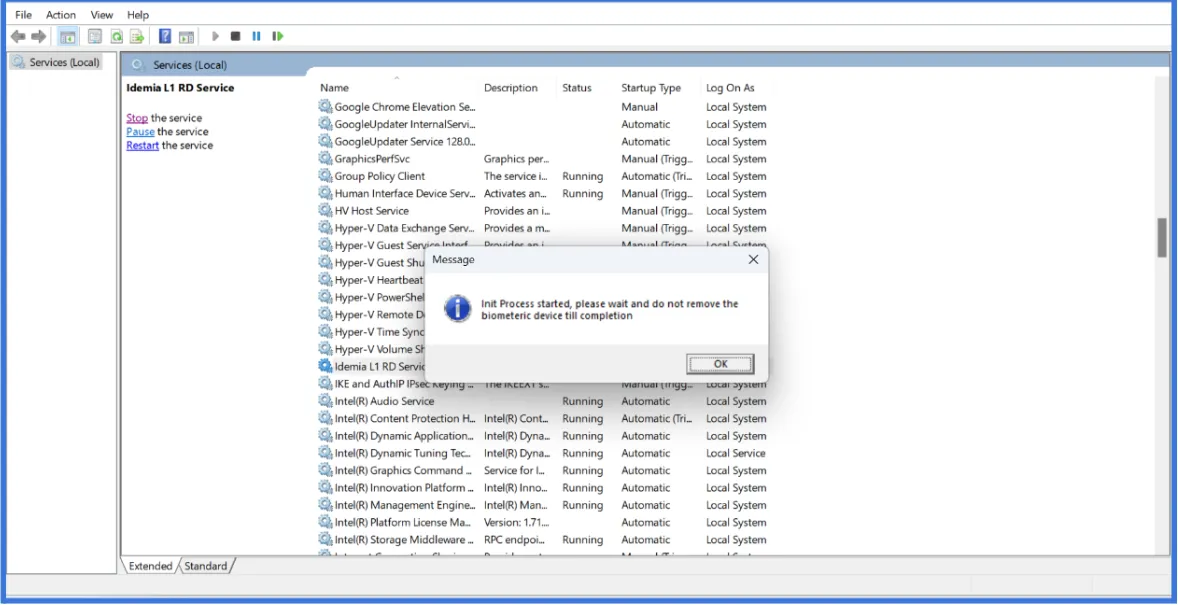Screen dimensions: 1178x605
Task: Click the Restart the service link
Action: [x=142, y=145]
